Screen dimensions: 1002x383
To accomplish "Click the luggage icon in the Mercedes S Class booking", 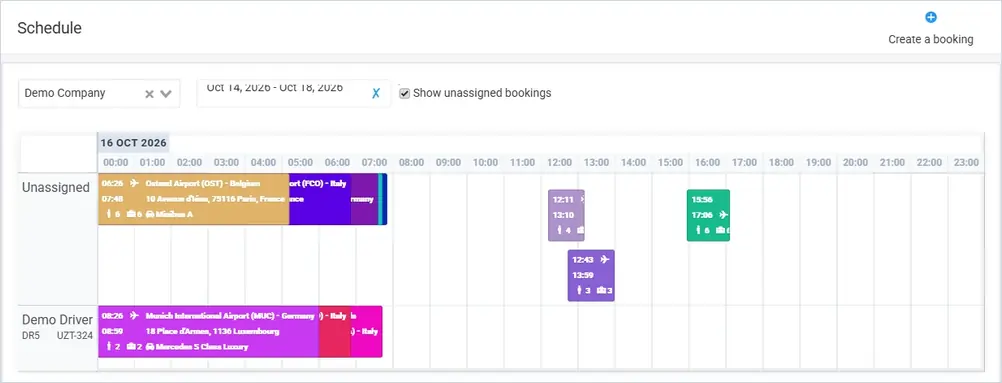I will point(130,347).
